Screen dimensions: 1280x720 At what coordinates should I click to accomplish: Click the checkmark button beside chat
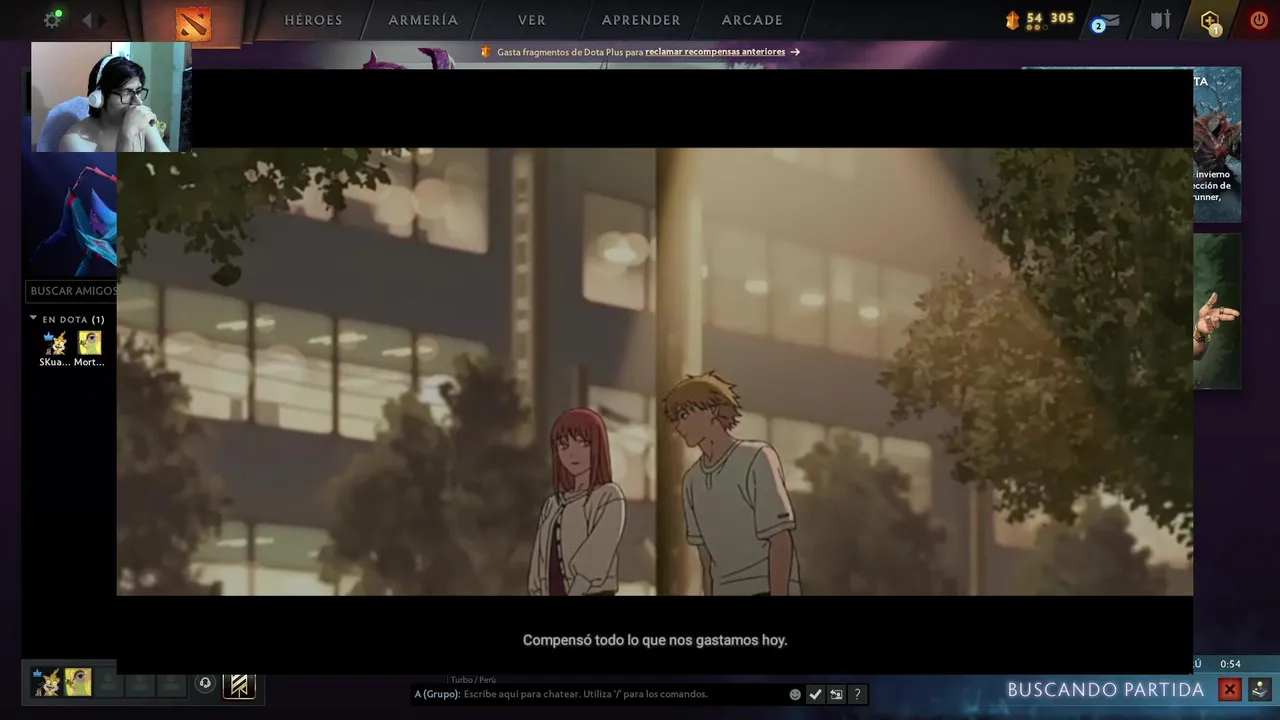click(x=815, y=694)
